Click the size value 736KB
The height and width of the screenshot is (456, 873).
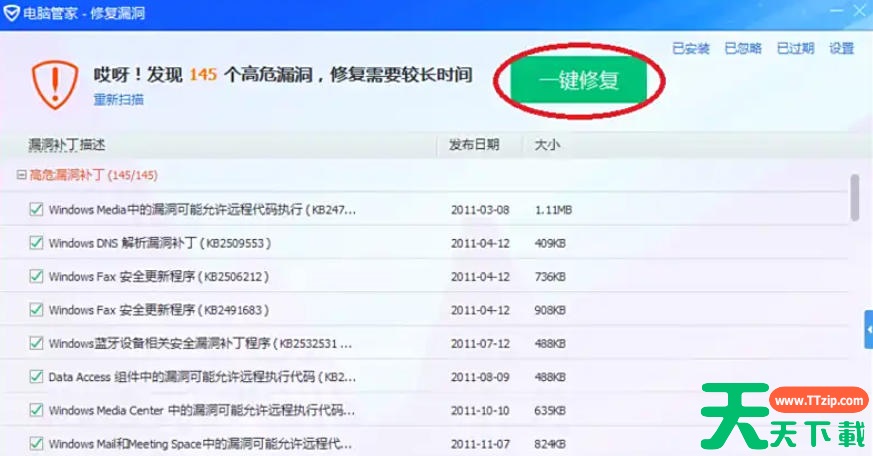[x=550, y=277]
